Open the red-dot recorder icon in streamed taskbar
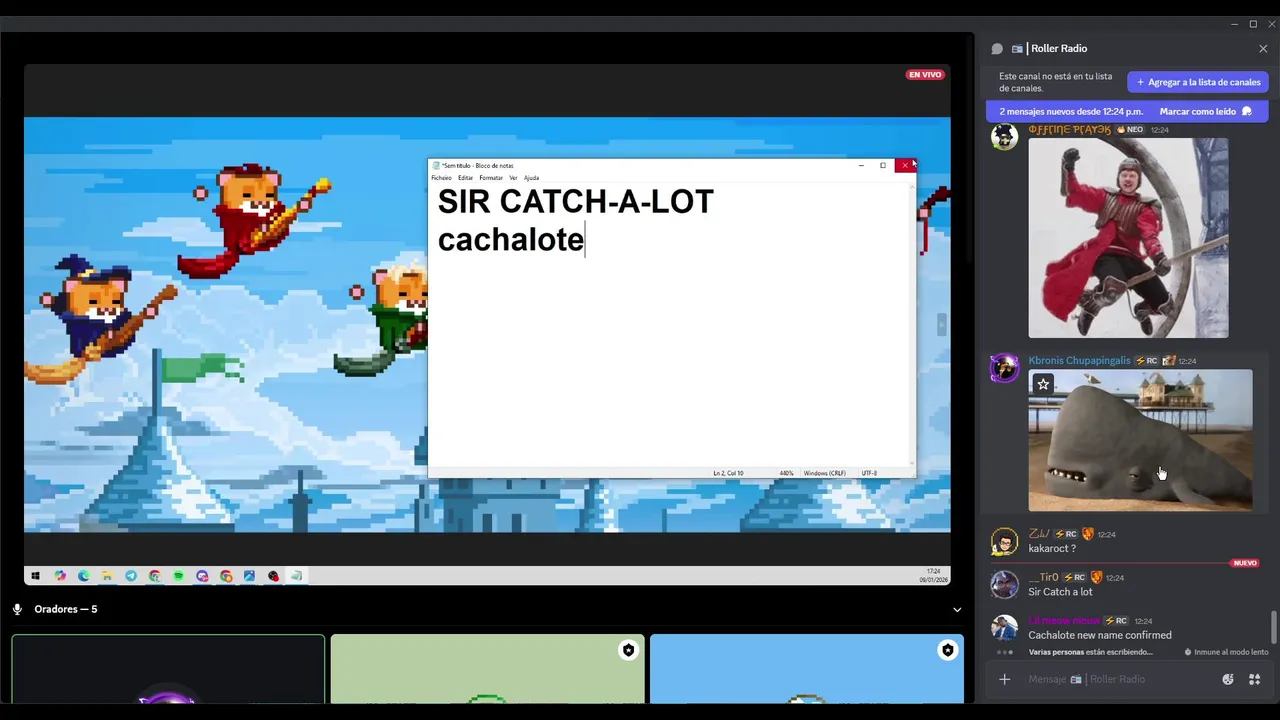 tap(273, 576)
